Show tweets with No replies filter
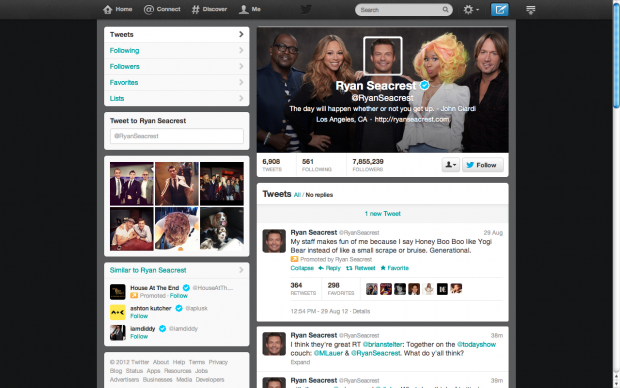620x388 pixels. click(319, 195)
